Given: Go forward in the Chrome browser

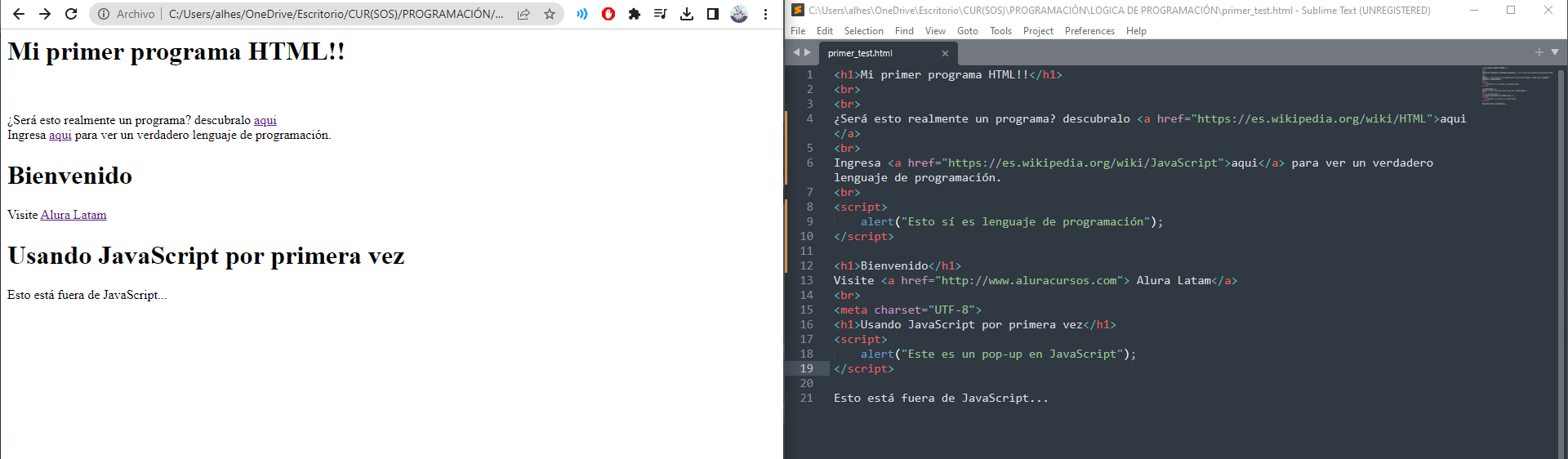Looking at the screenshot, I should point(45,14).
